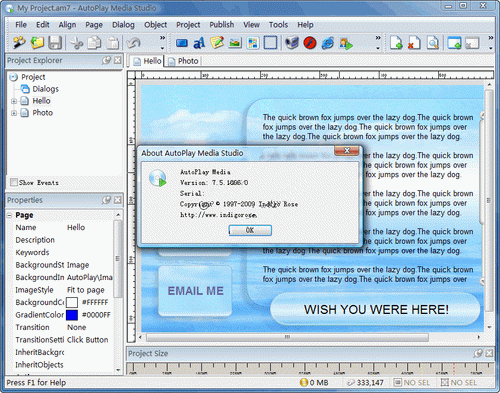Insert a Button object from toolbar
Screen dimensions: 500x393
(x=182, y=43)
